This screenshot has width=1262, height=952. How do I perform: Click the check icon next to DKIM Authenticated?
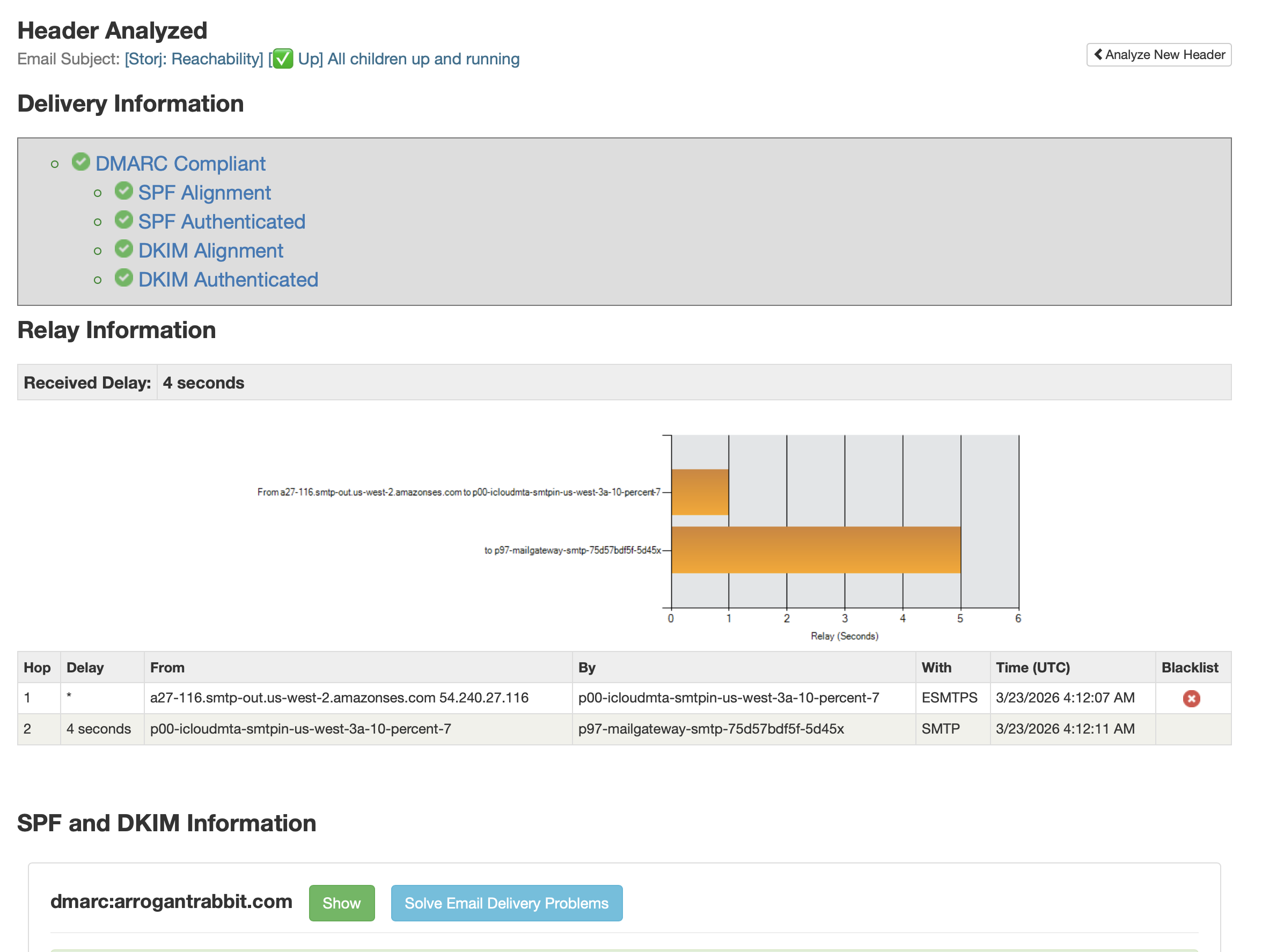click(123, 279)
